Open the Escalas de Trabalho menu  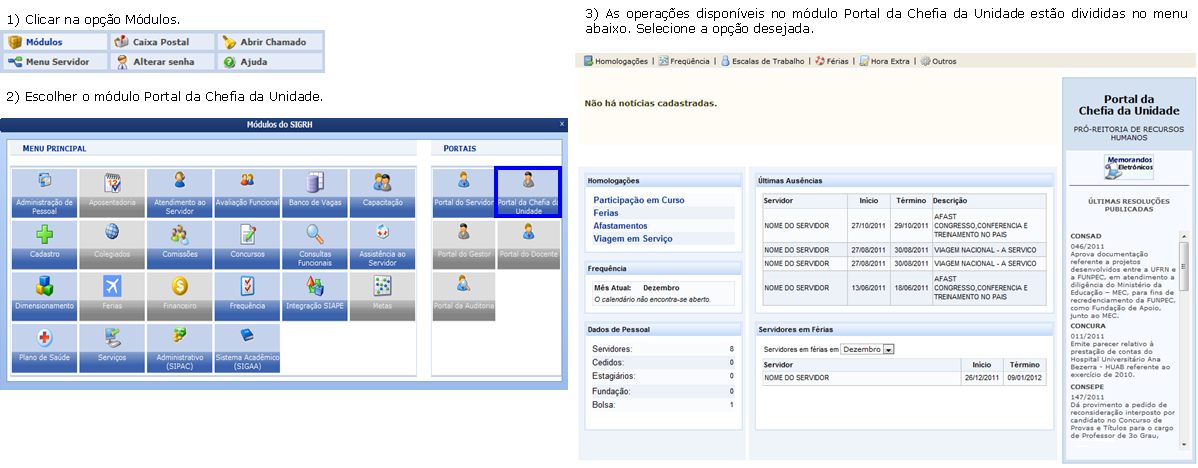coord(762,61)
